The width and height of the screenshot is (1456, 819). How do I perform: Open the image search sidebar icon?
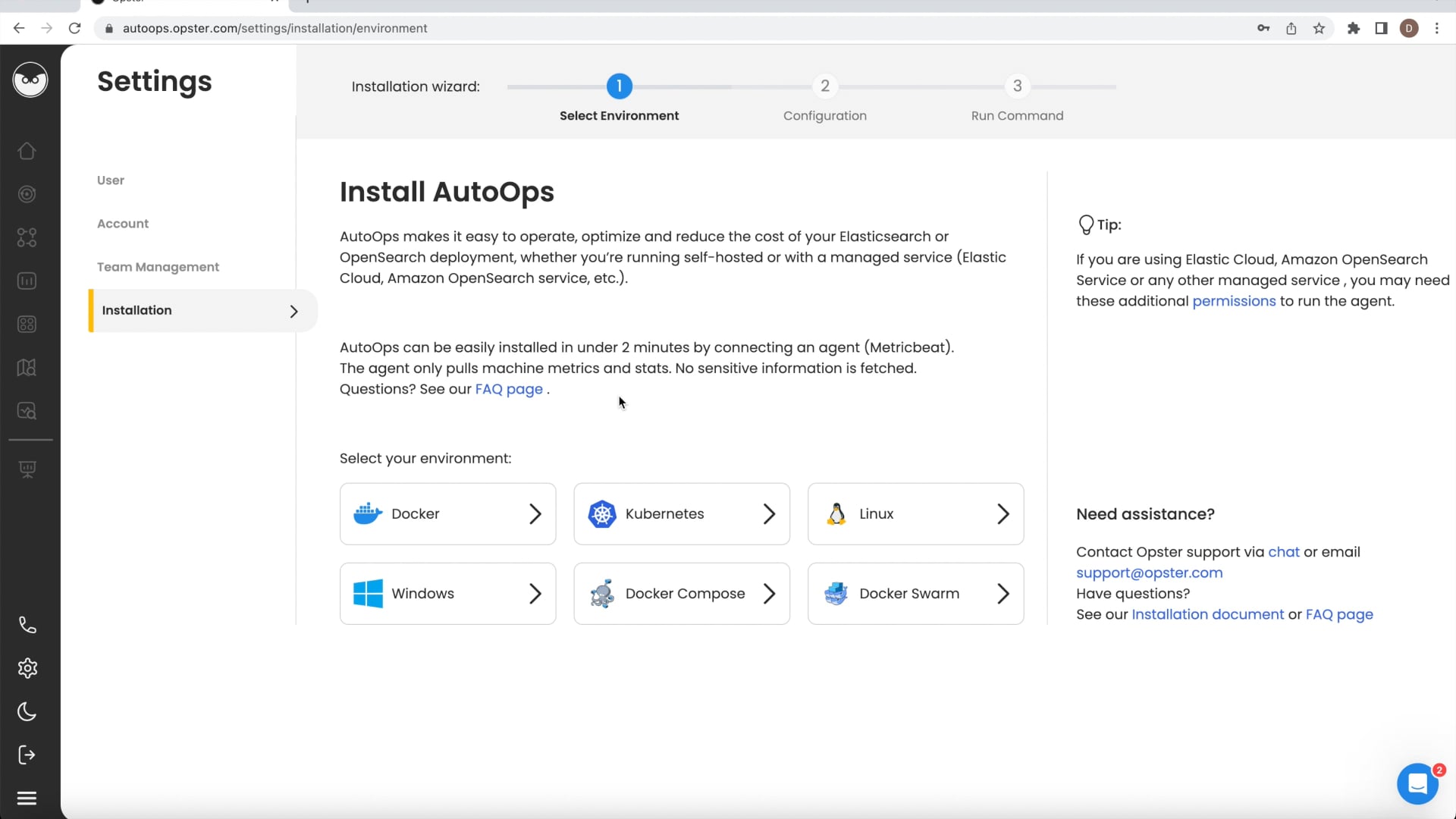27,410
